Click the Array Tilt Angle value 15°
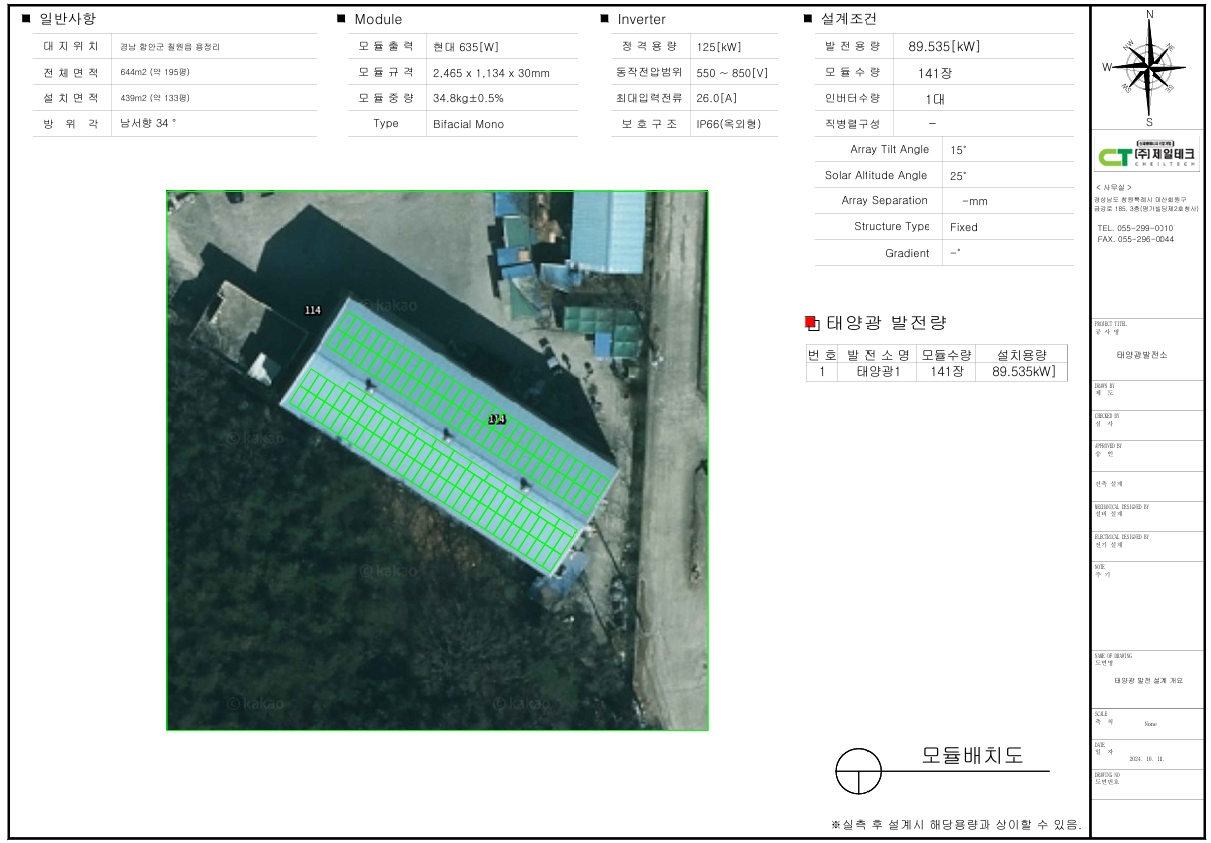The image size is (1211, 843). 958,150
